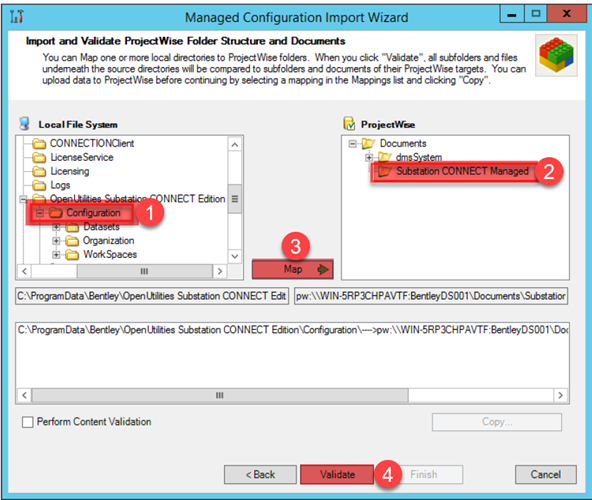Select Substation CONNECT Managed folder label
Viewport: 592px width, 500px height.
pos(462,171)
